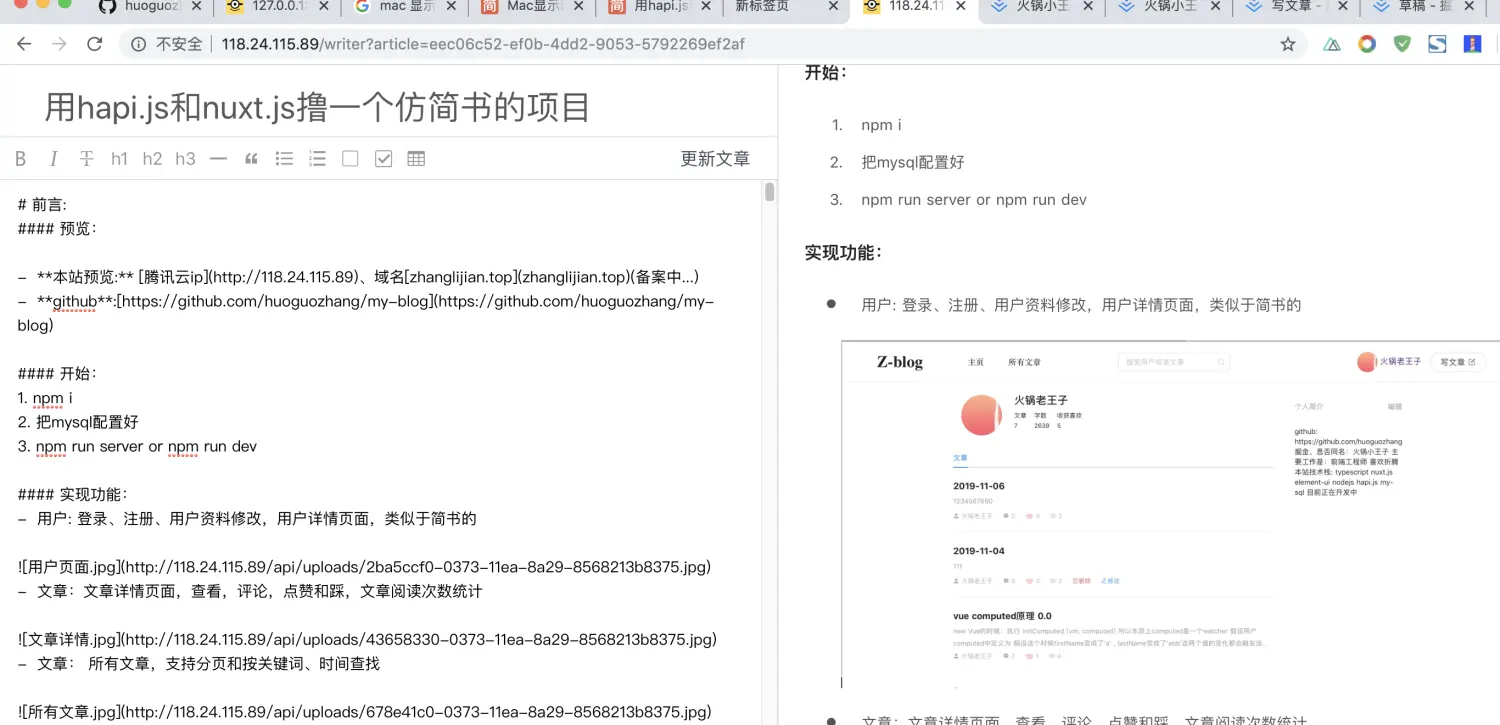Click 更新文章 to update the article
This screenshot has width=1500, height=725.
[715, 159]
